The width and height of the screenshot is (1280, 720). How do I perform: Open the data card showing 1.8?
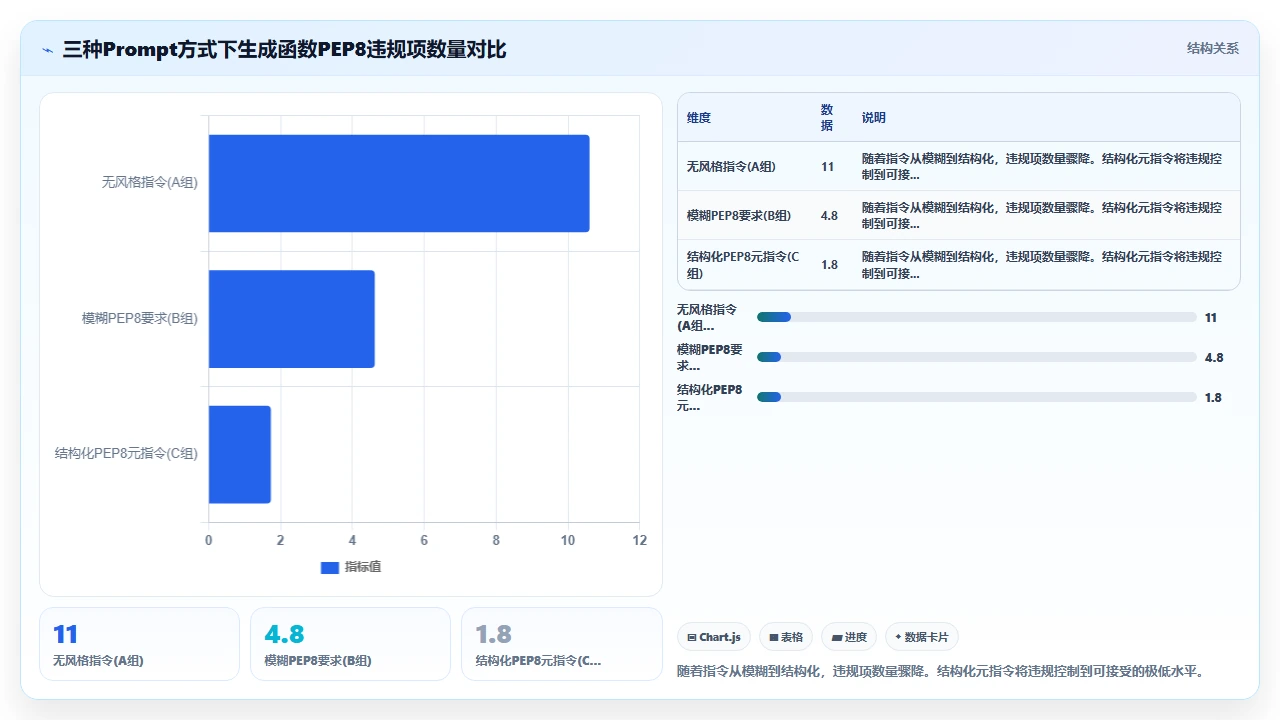pyautogui.click(x=562, y=644)
